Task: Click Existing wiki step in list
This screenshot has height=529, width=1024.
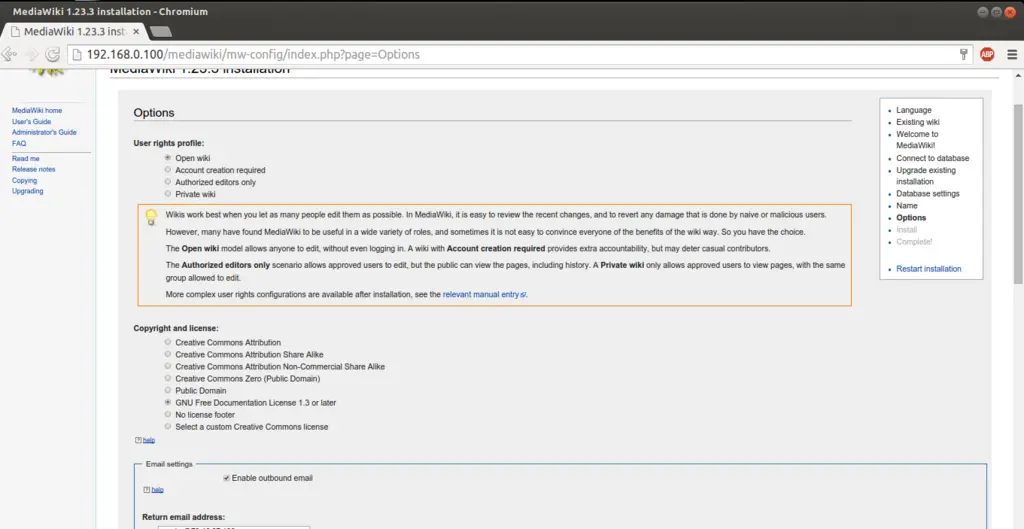Action: 918,122
